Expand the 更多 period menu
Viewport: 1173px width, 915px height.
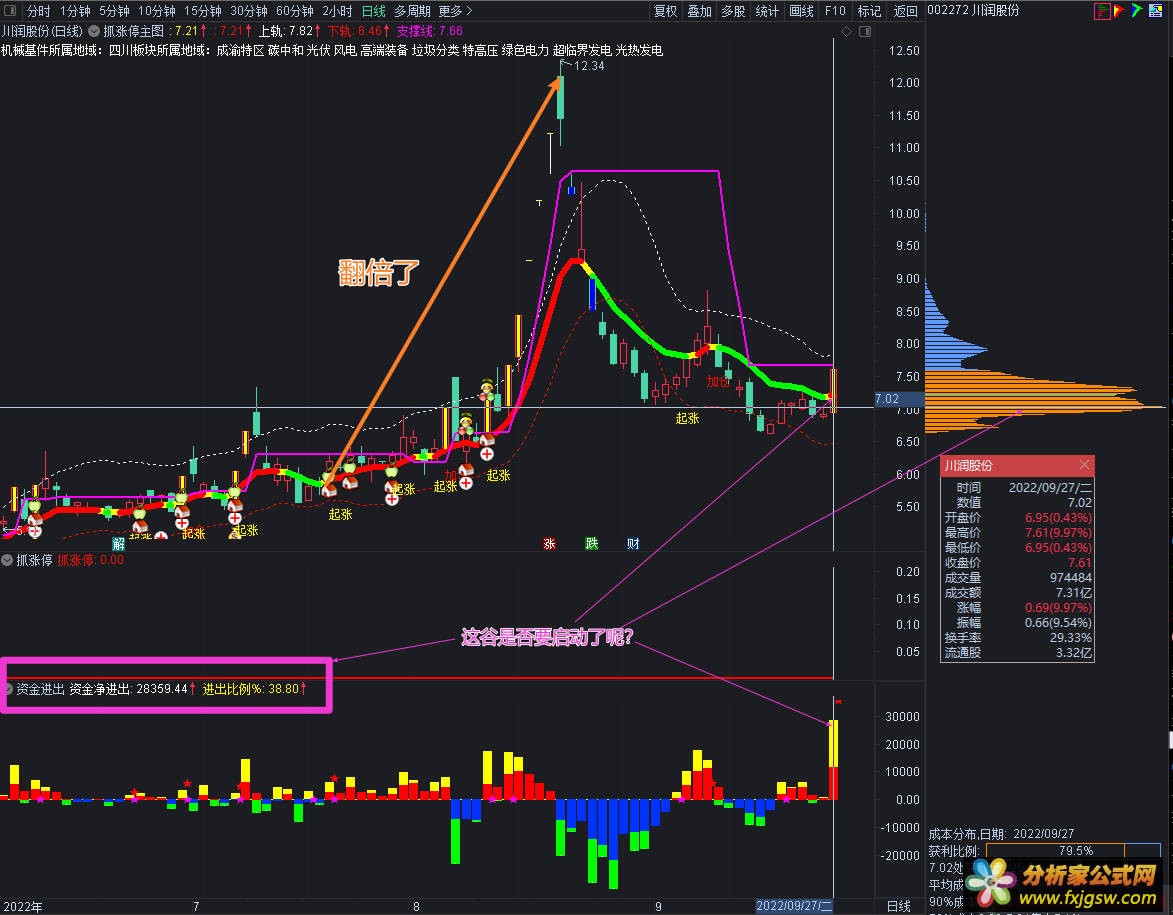(455, 11)
